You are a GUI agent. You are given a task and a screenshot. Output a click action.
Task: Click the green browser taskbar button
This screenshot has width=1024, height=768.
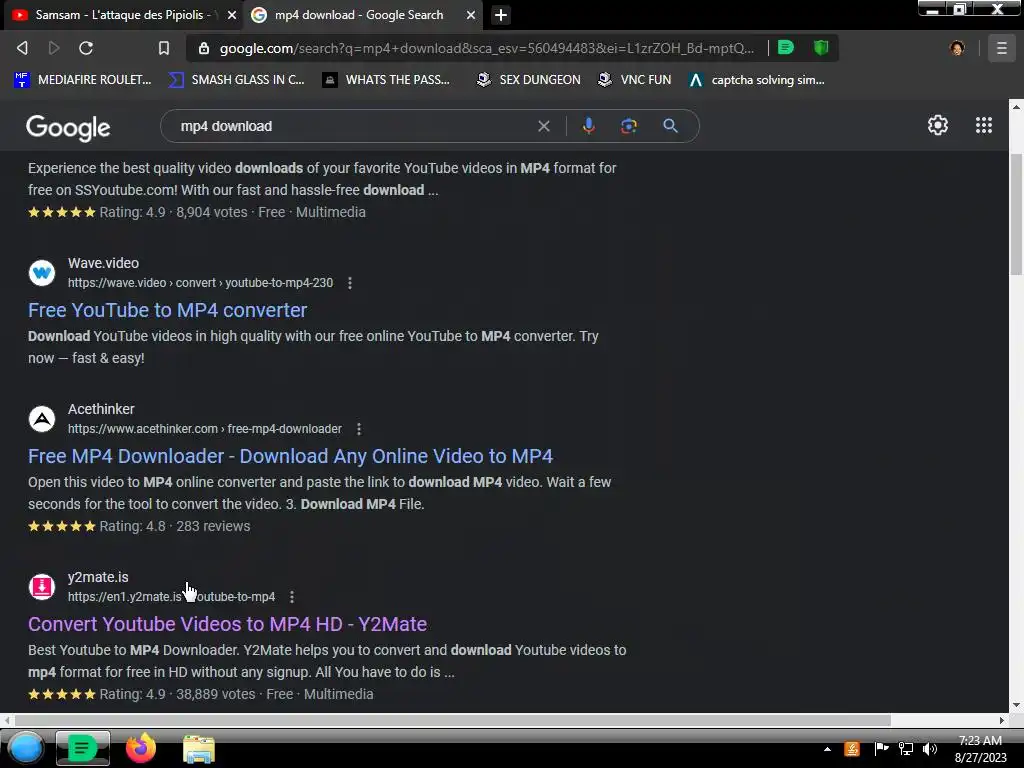click(83, 748)
